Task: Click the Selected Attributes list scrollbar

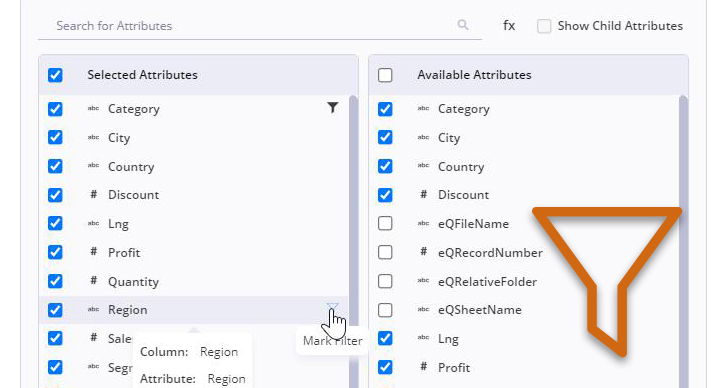Action: [x=353, y=242]
